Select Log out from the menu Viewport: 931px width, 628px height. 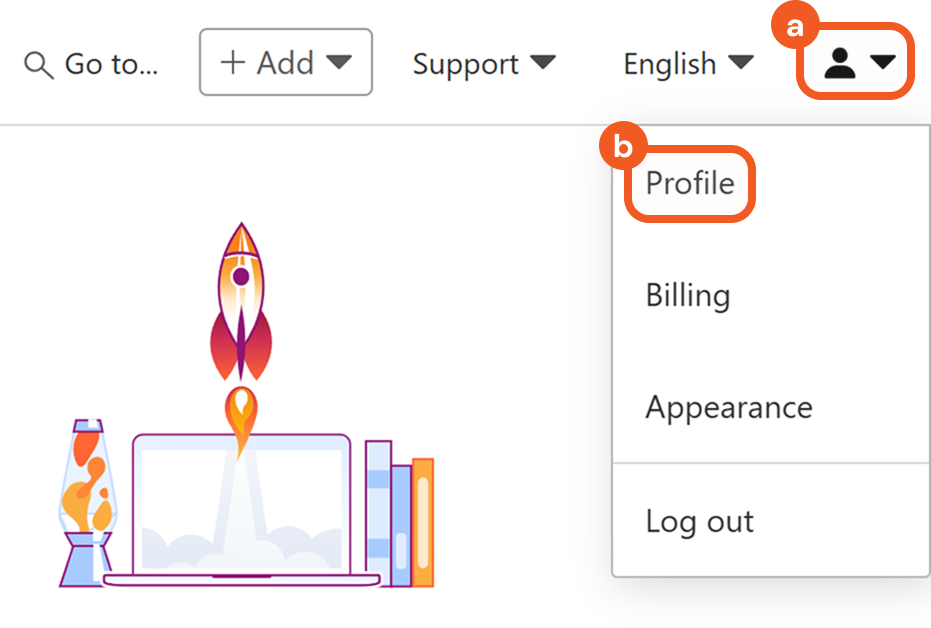click(x=700, y=521)
